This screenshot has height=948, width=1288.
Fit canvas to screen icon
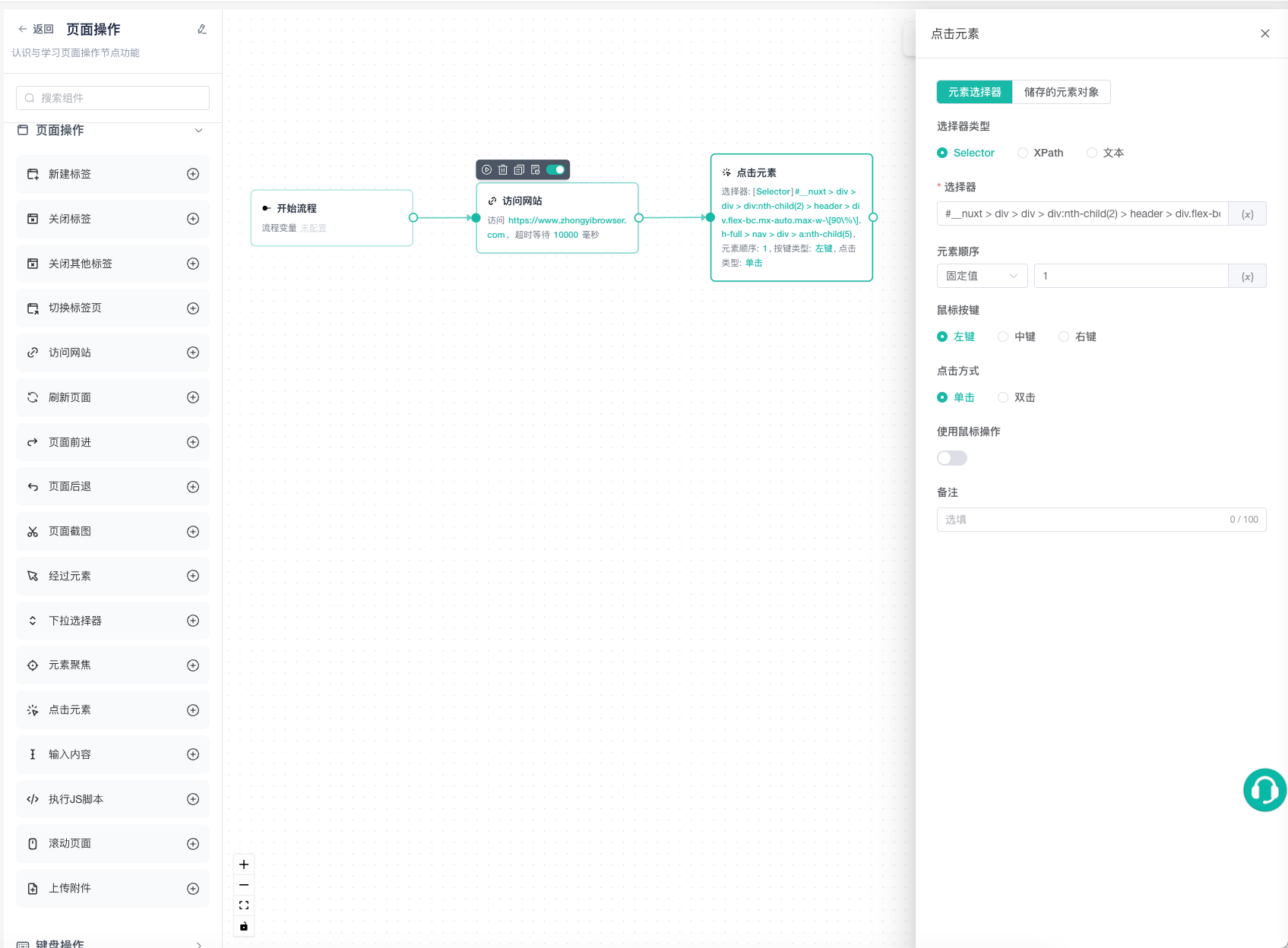pyautogui.click(x=244, y=905)
